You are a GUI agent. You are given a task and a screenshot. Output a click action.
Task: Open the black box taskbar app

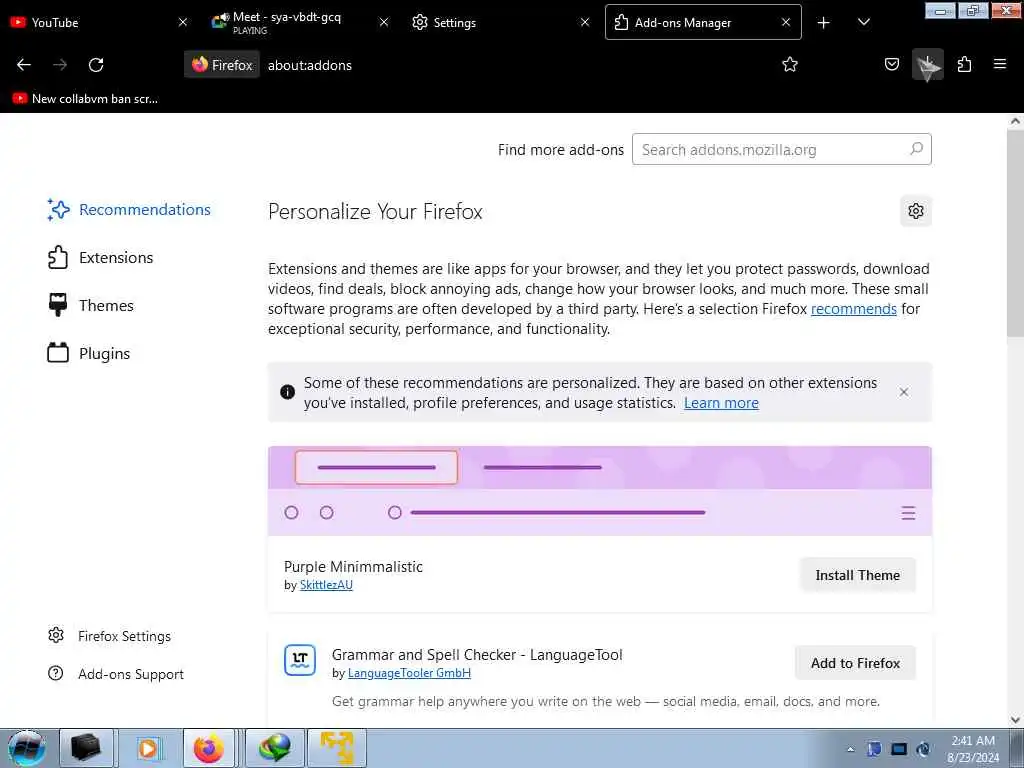(x=86, y=748)
